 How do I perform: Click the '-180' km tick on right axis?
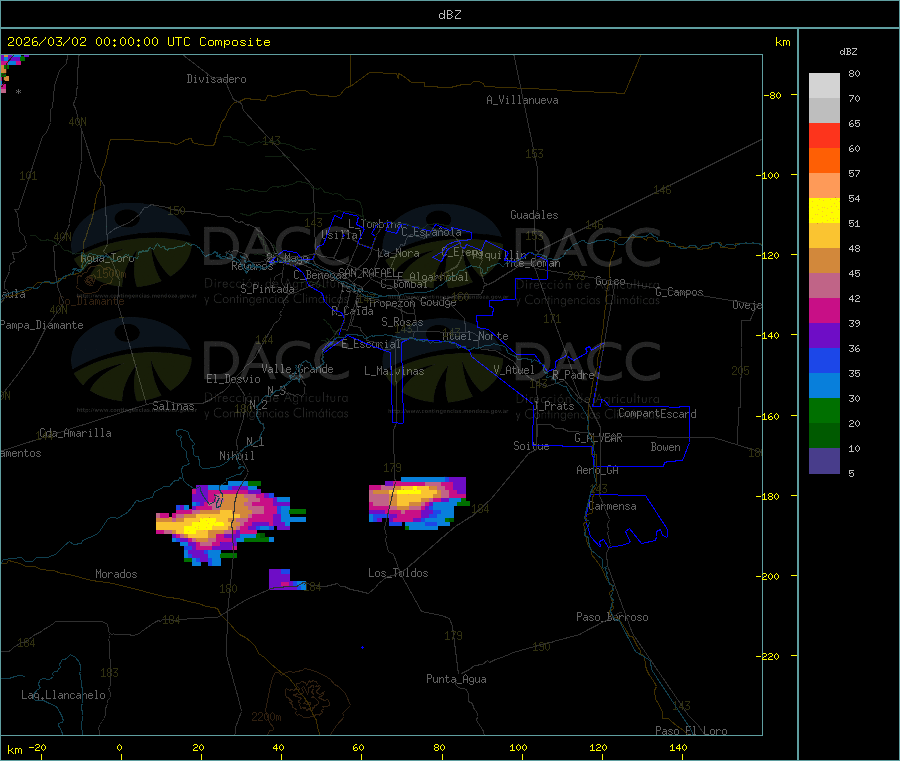pyautogui.click(x=772, y=496)
